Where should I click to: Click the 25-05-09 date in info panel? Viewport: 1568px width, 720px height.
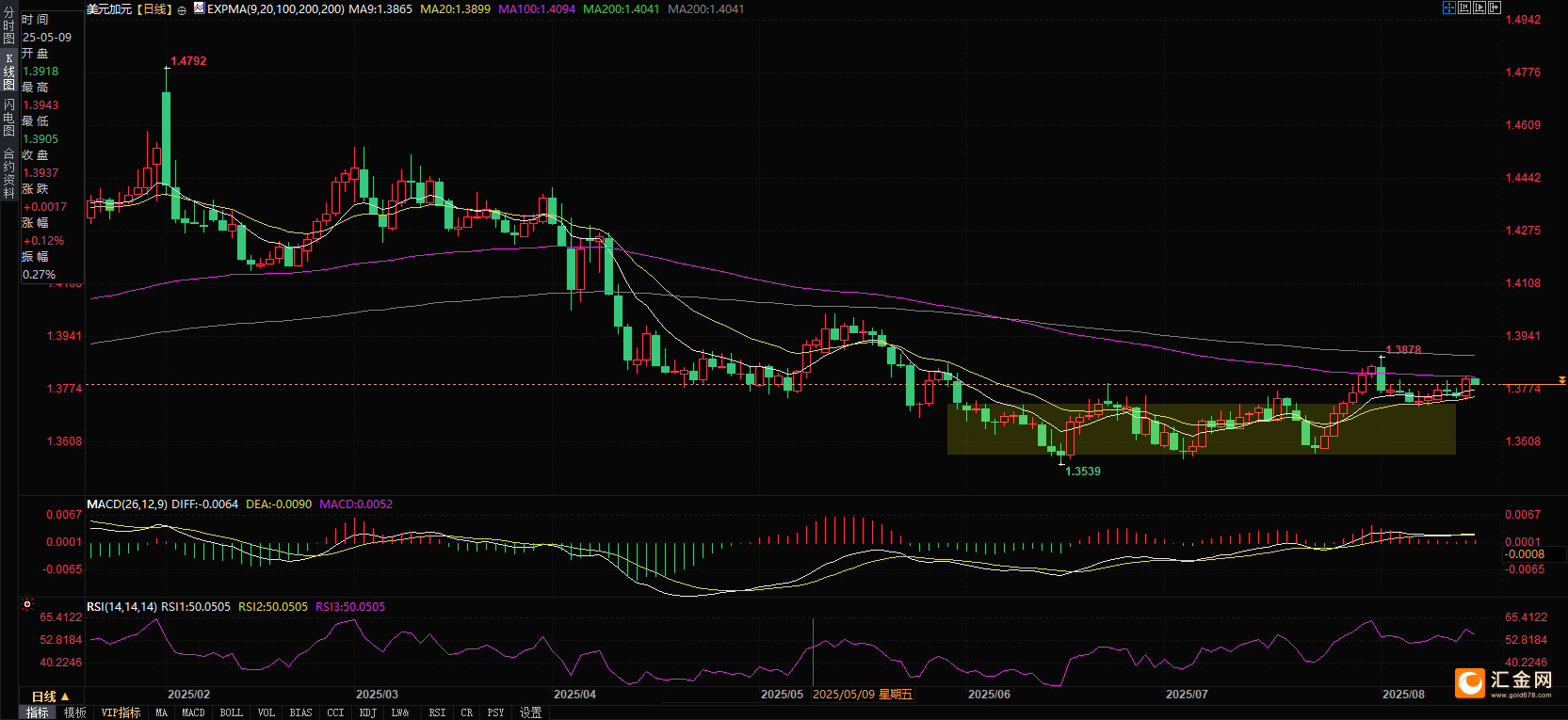pyautogui.click(x=47, y=38)
